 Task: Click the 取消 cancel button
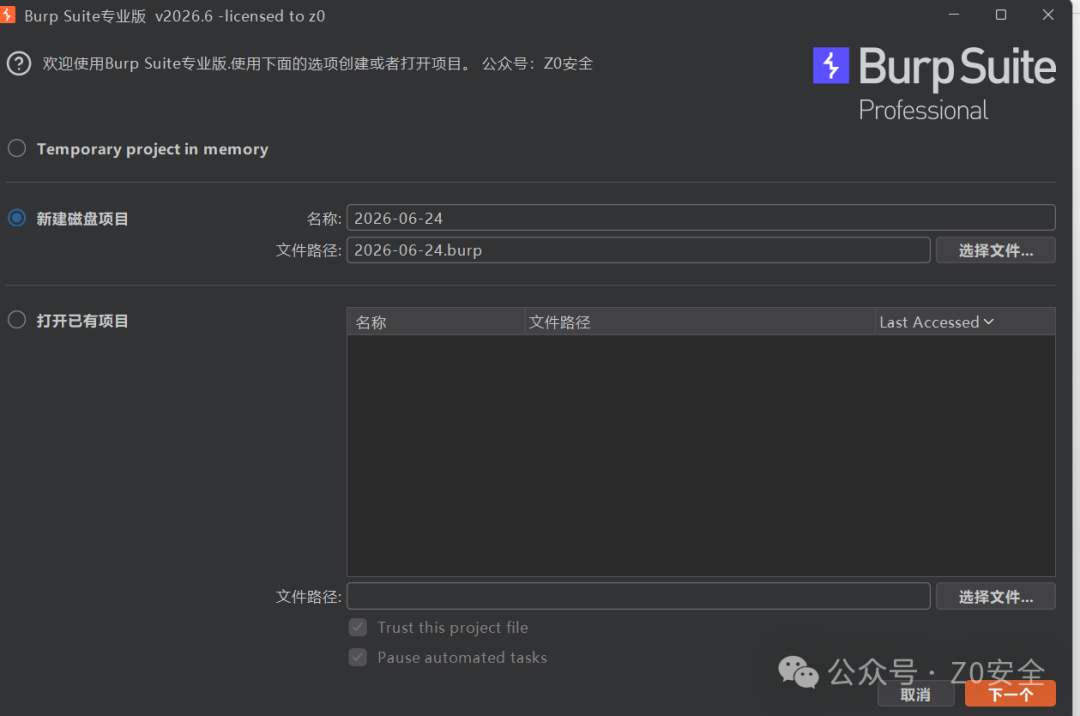[x=915, y=694]
